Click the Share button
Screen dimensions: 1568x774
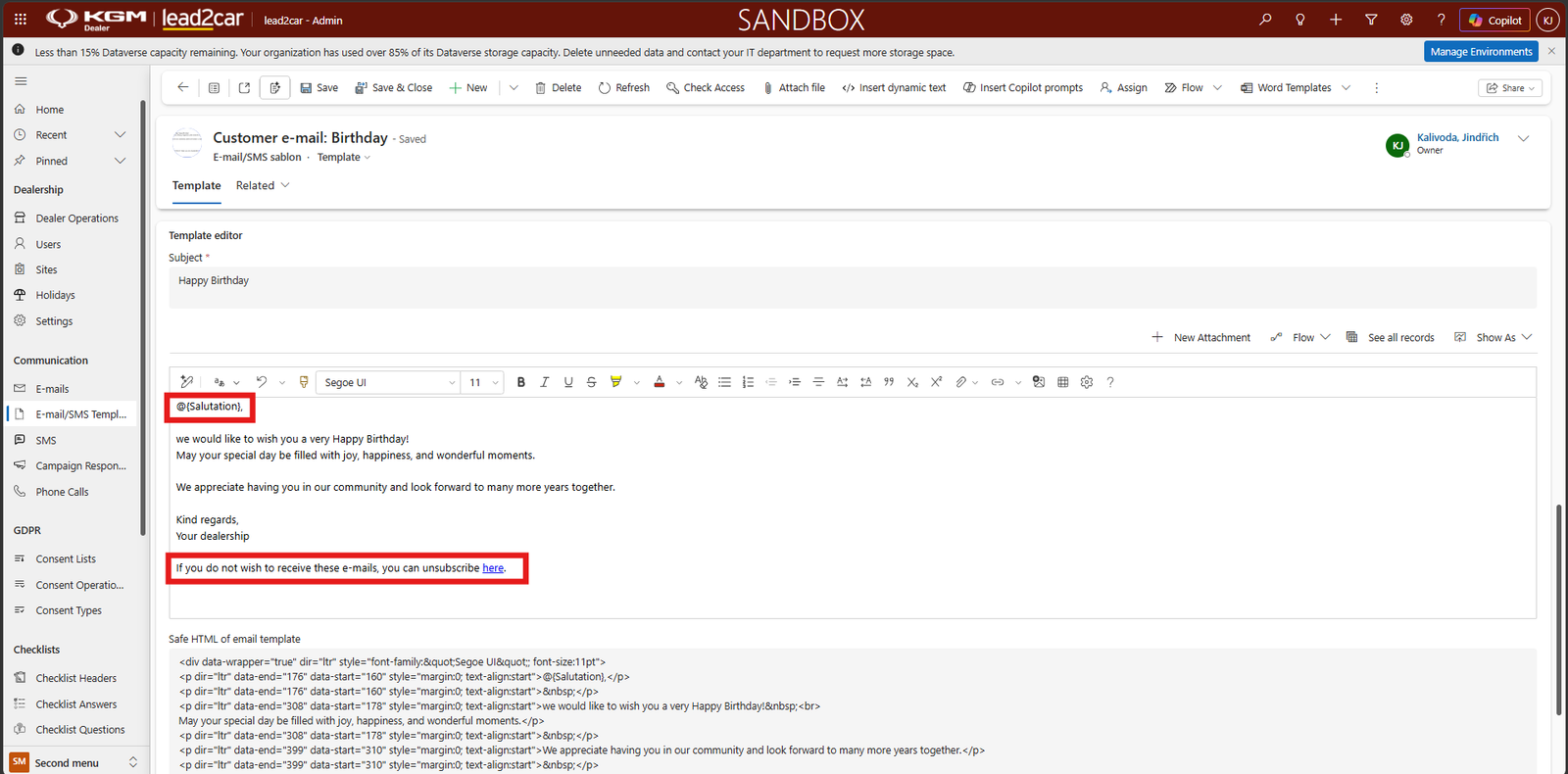pos(1510,88)
